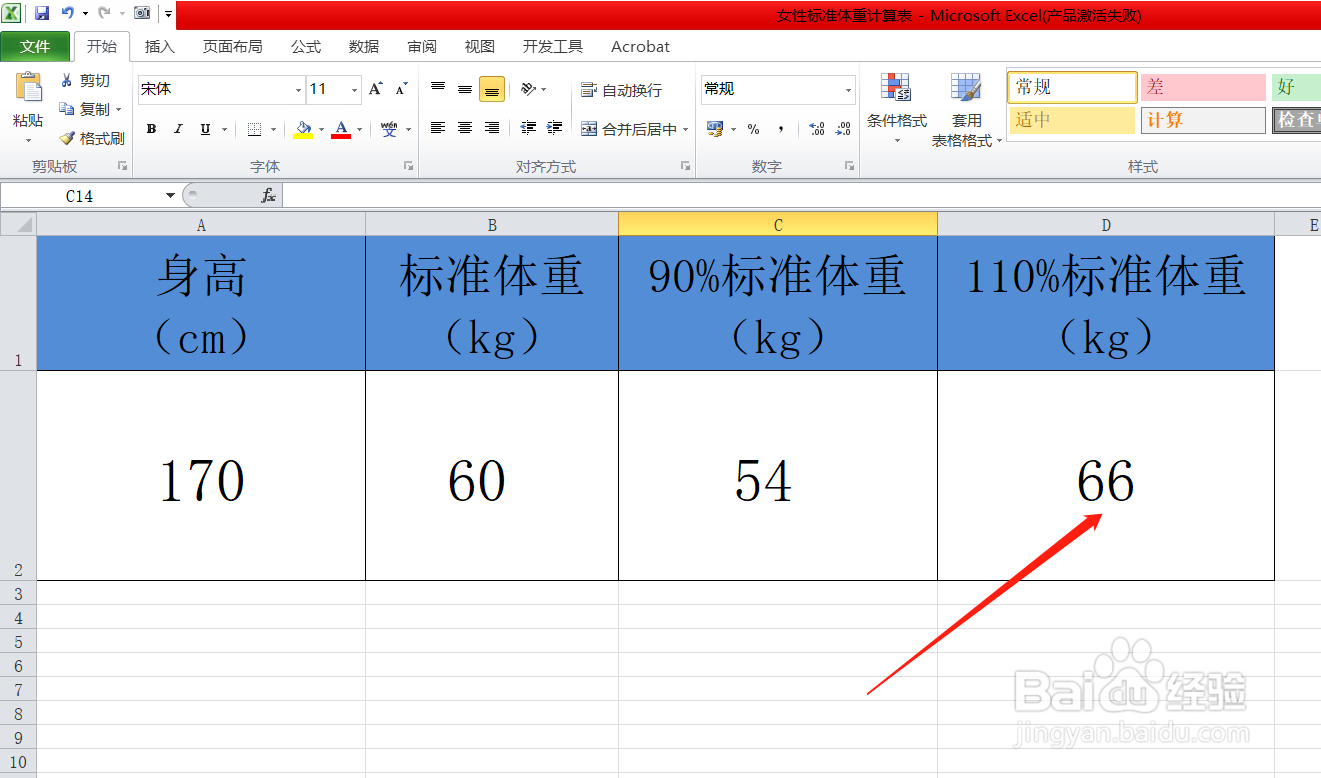Undo the last action

coord(67,13)
